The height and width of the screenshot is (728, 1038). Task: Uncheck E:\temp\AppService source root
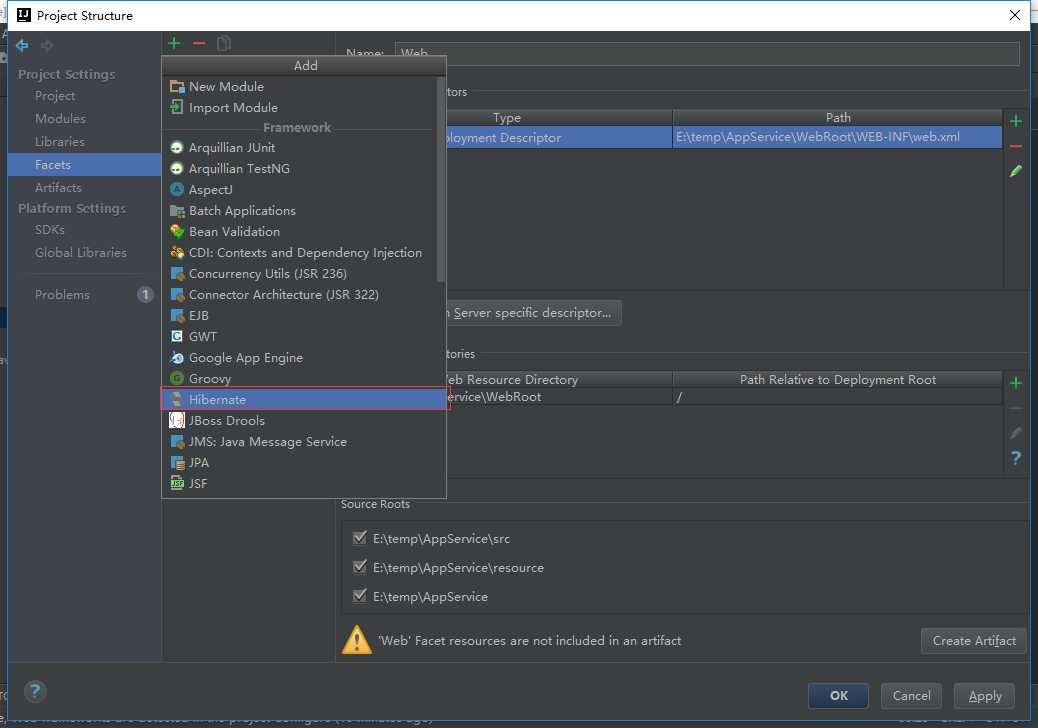point(359,596)
